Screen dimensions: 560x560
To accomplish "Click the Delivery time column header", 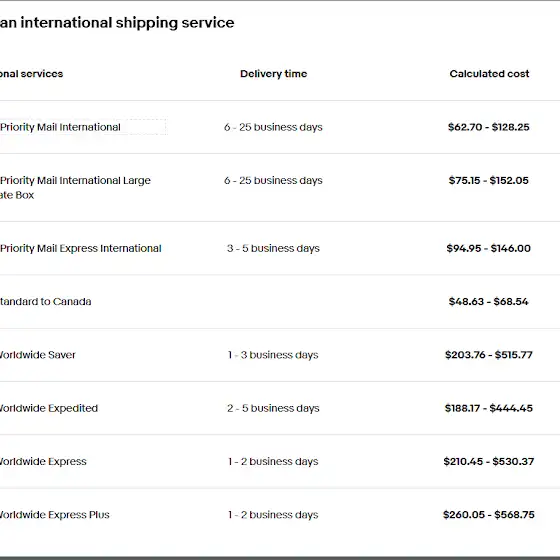I will point(274,74).
